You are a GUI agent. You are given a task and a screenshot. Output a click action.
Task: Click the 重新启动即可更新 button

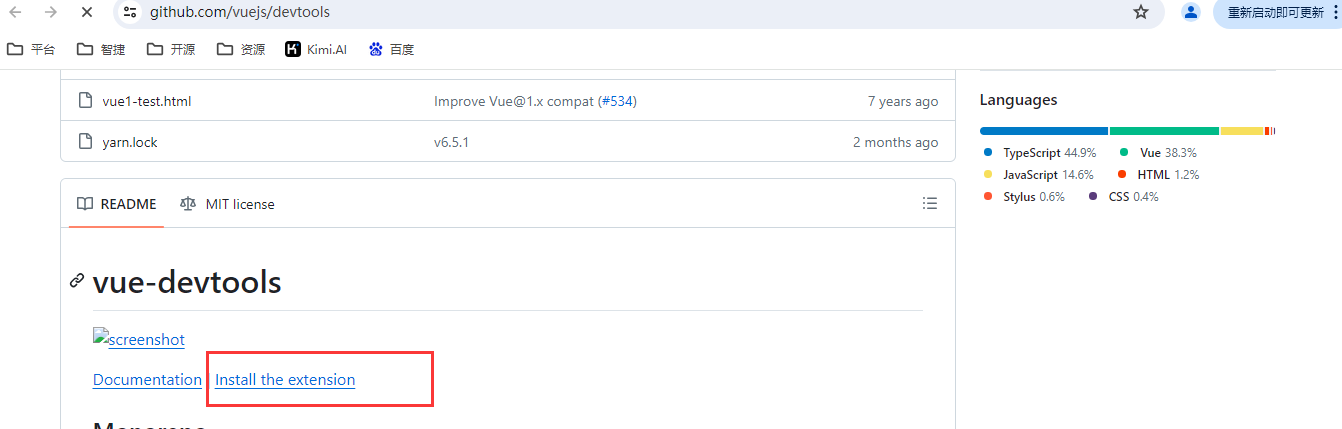click(1277, 12)
